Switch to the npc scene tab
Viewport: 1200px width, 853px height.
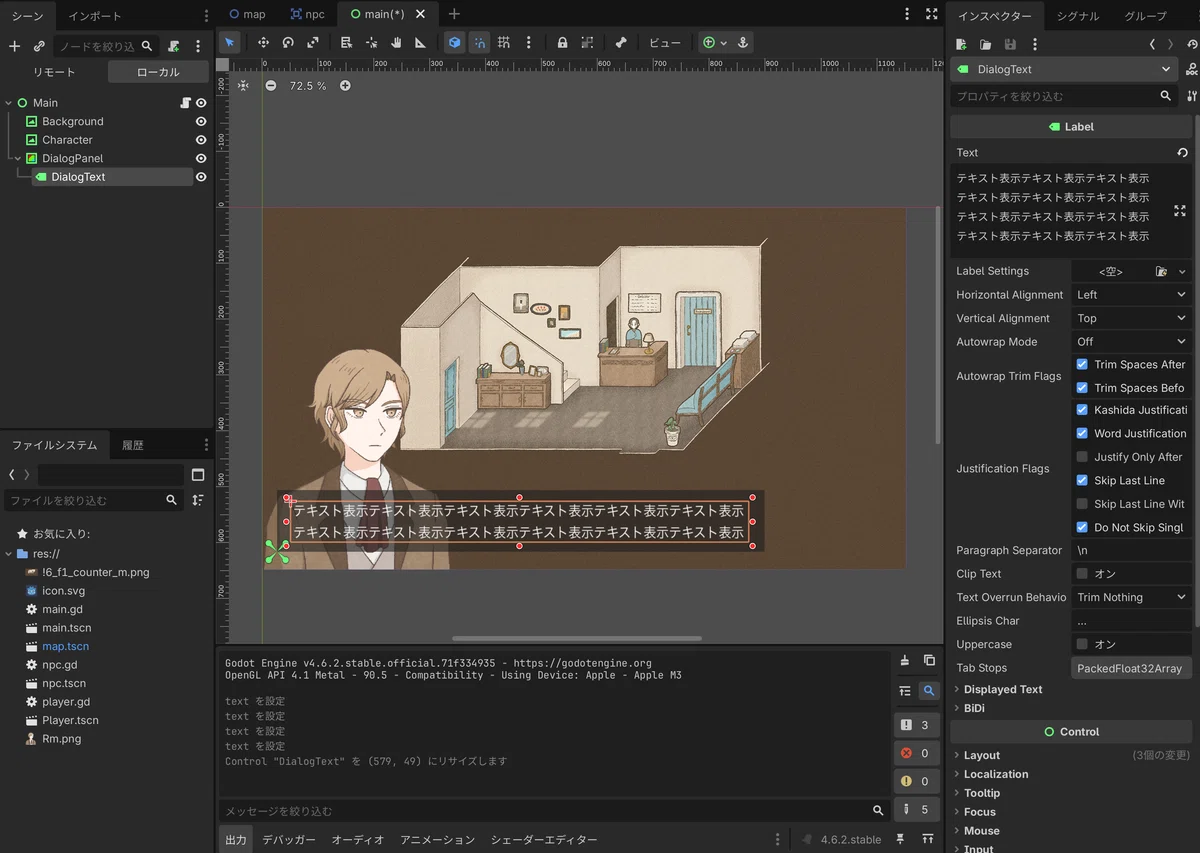pyautogui.click(x=308, y=14)
